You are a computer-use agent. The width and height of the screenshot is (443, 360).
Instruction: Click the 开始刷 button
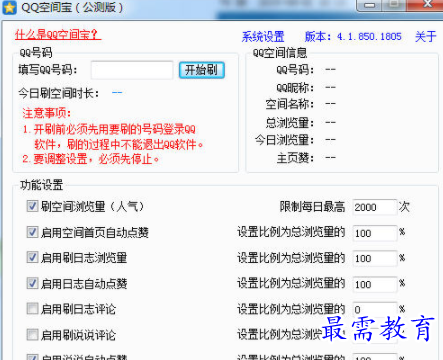202,70
